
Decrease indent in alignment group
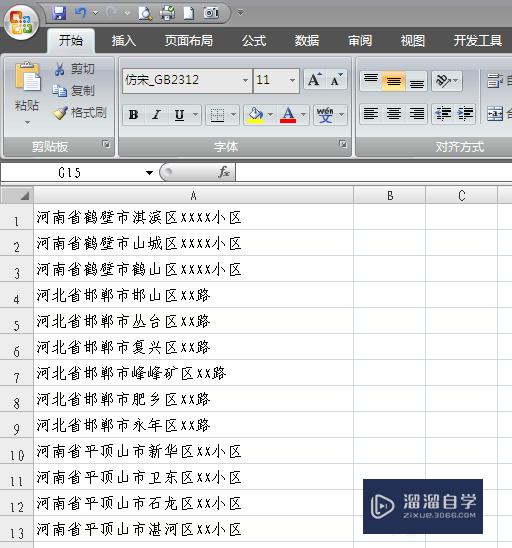[x=443, y=114]
